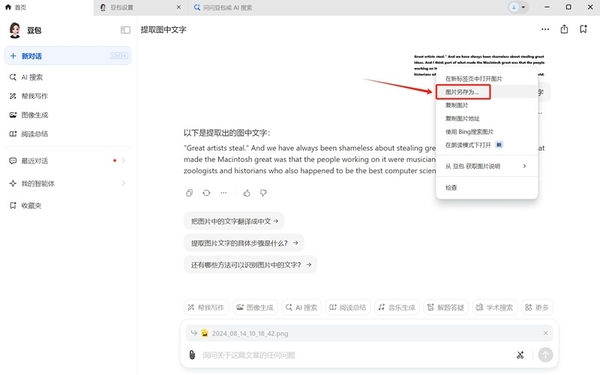
Task: Click the scissors icon in the input box
Action: (x=520, y=355)
